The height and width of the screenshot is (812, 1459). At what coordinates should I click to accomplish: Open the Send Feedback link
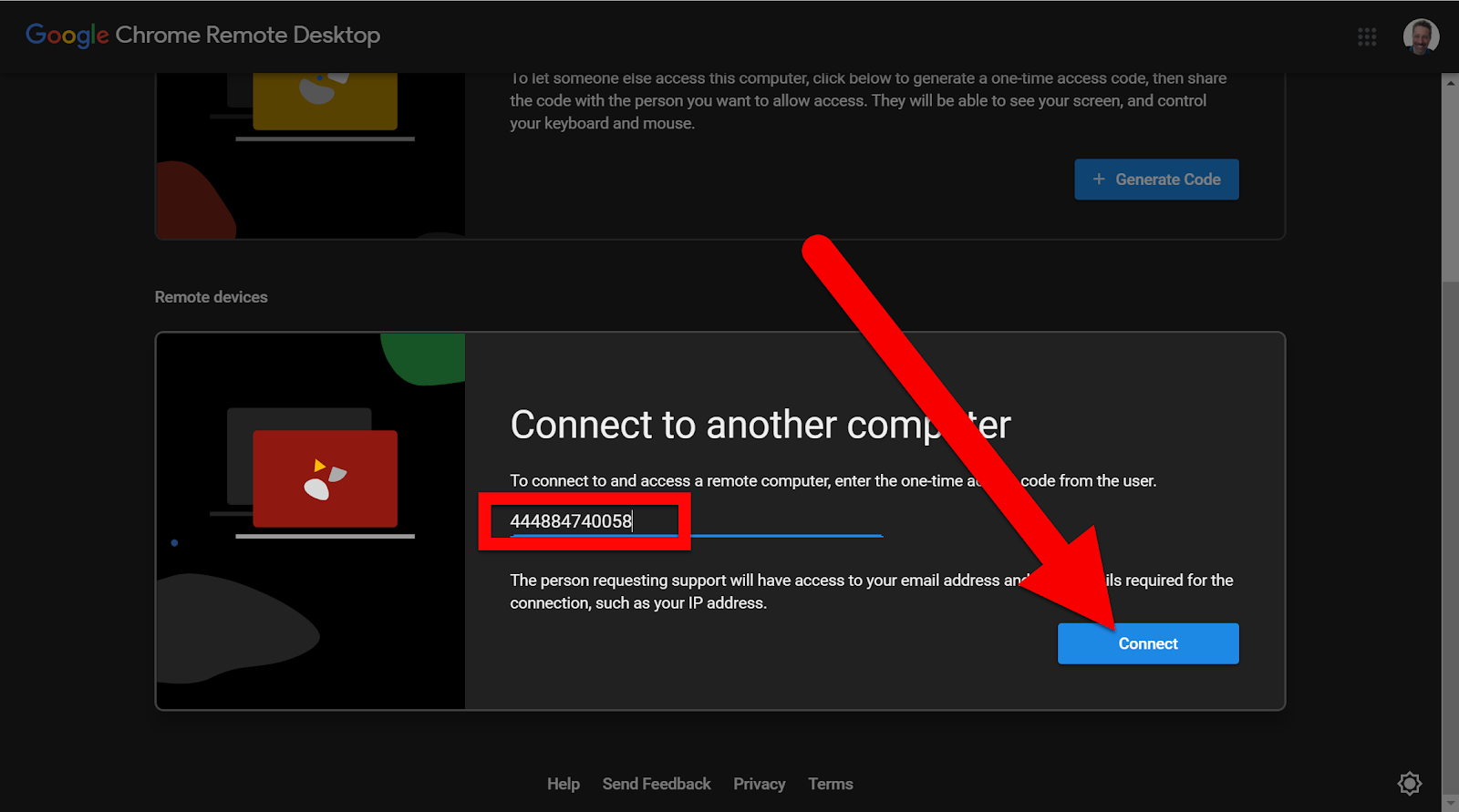point(657,784)
